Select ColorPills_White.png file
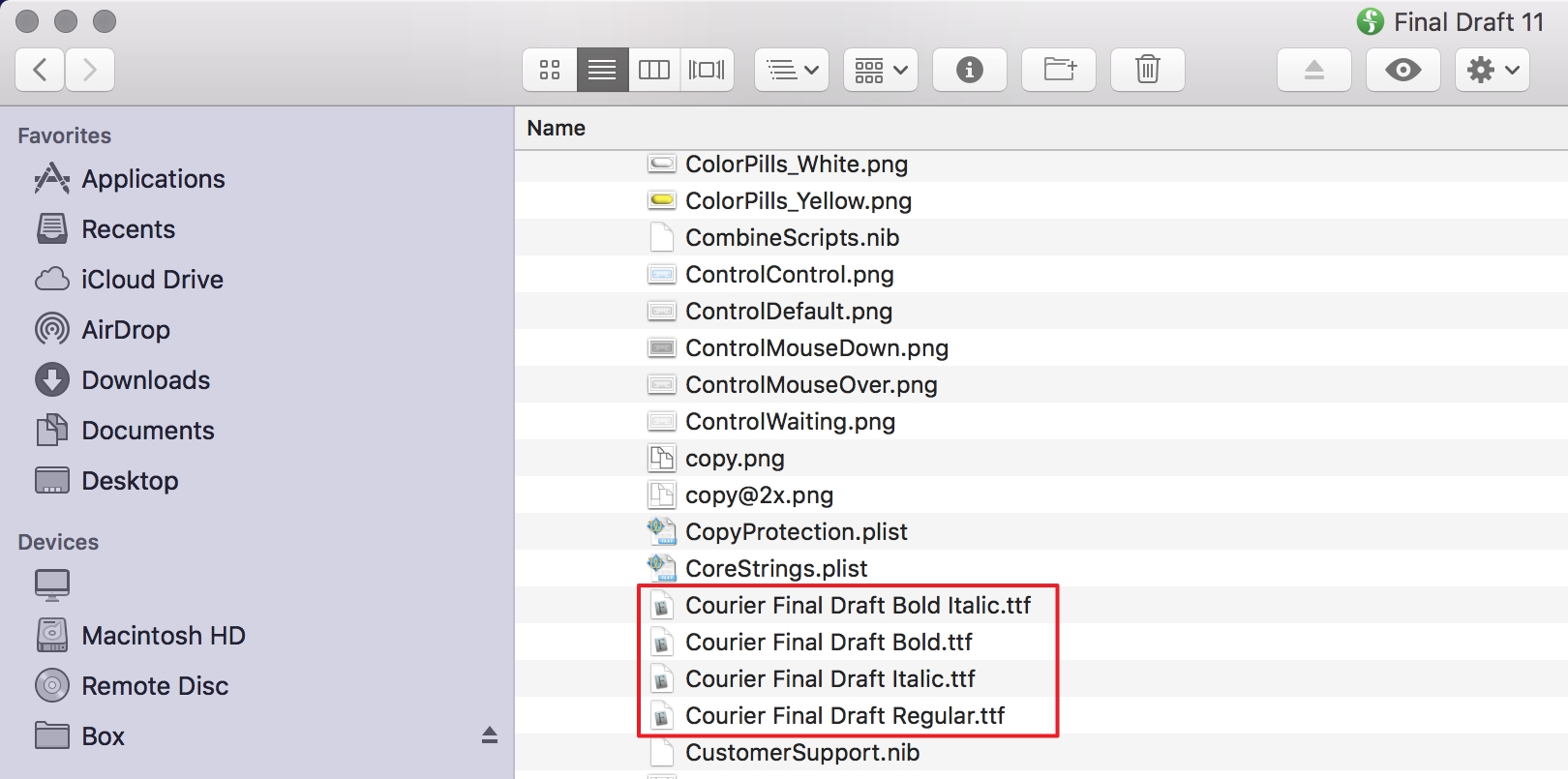The height and width of the screenshot is (779, 1568). [x=797, y=165]
